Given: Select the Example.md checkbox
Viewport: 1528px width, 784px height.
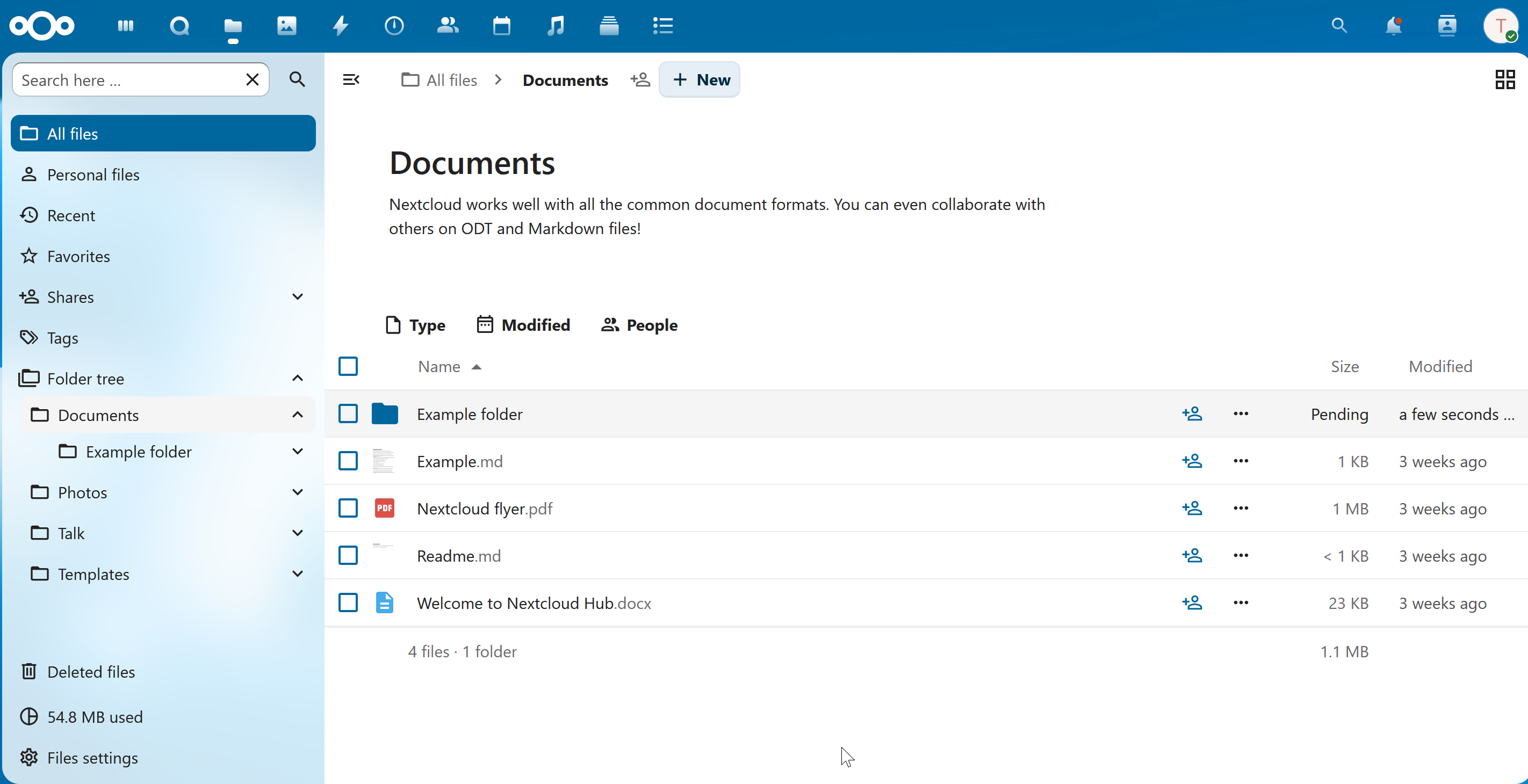Looking at the screenshot, I should [x=348, y=461].
